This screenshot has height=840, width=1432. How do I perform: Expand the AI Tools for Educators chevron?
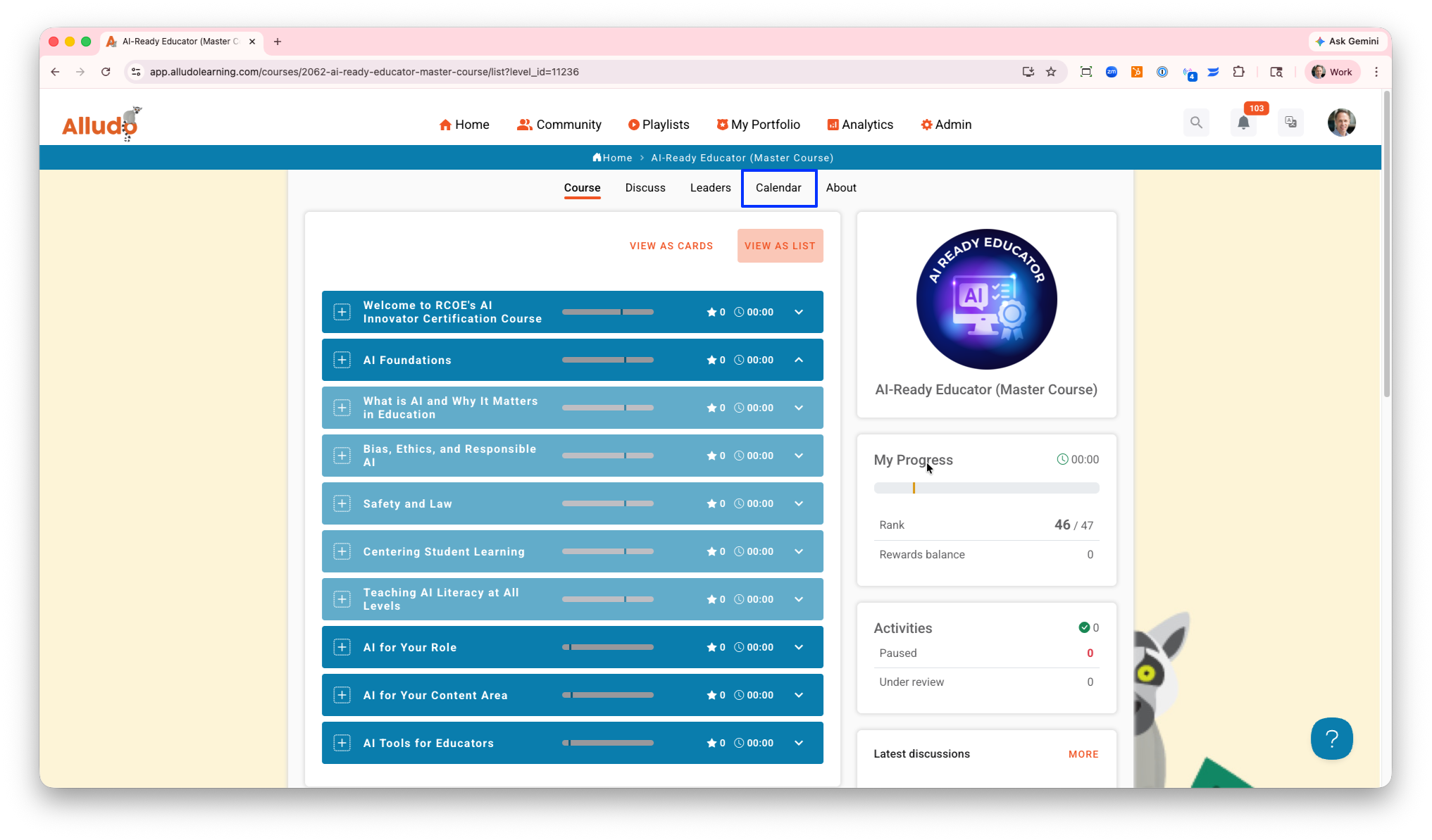coord(799,743)
